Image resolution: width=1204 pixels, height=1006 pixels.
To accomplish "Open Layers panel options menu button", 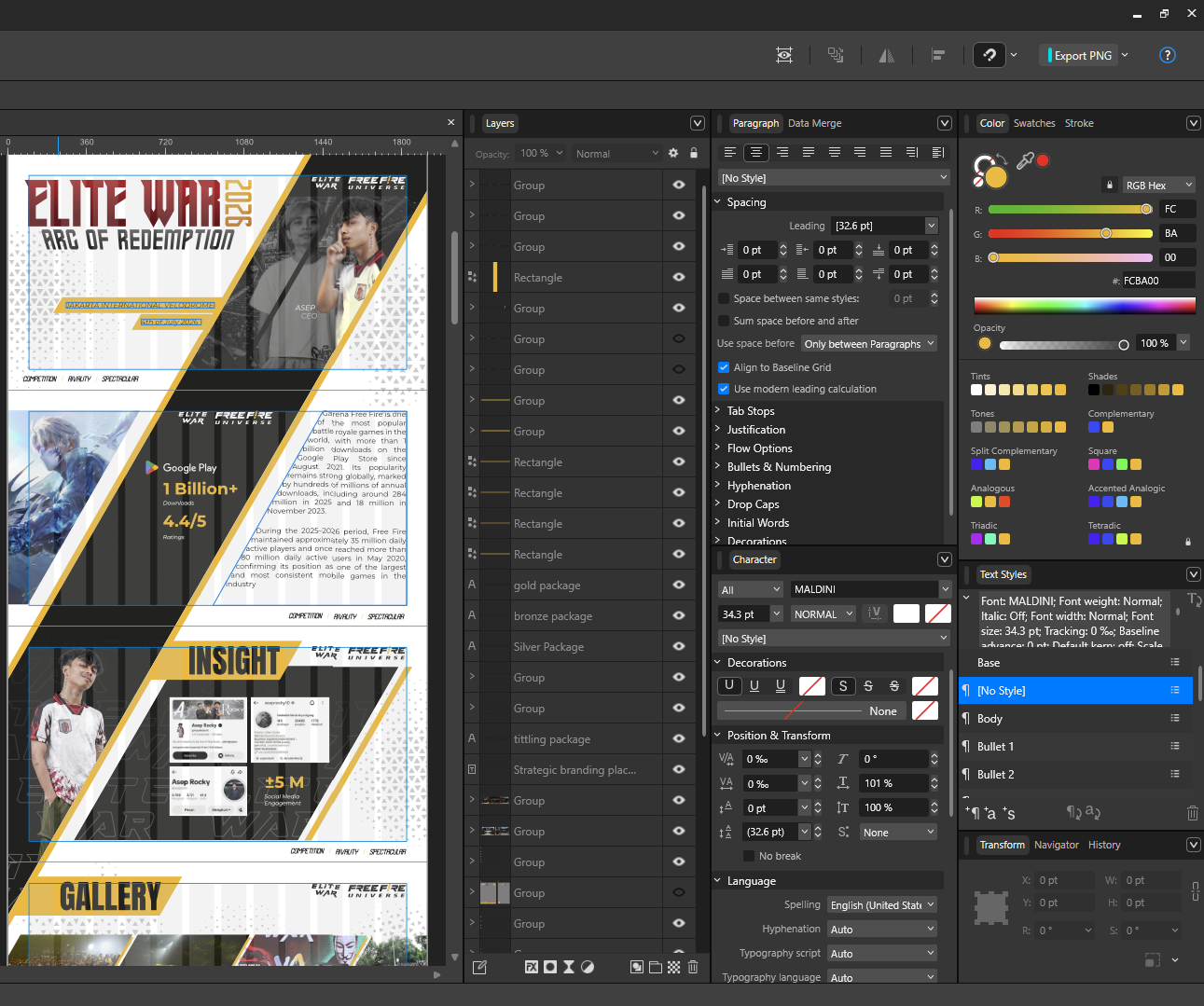I will coord(697,123).
